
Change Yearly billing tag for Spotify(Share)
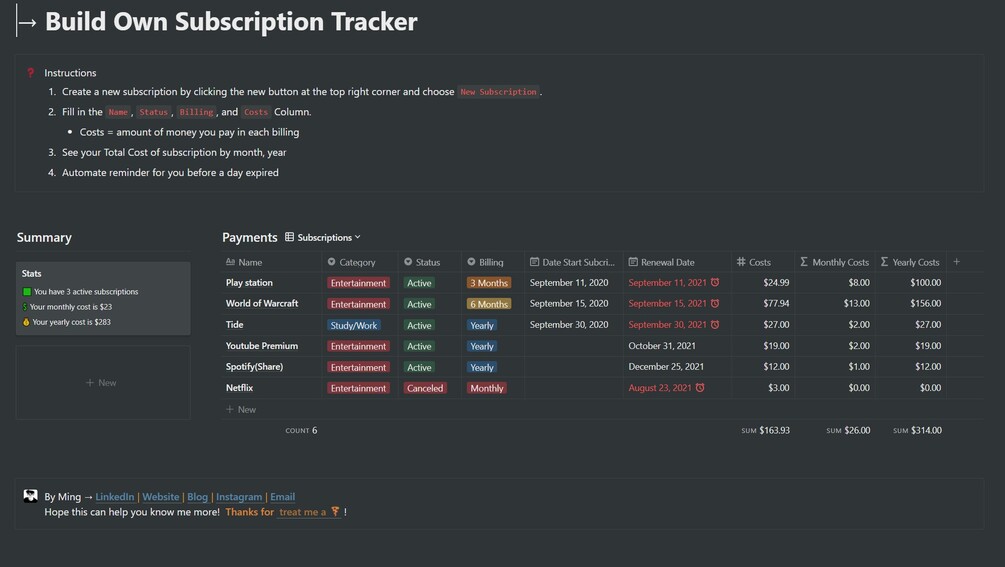coord(481,368)
